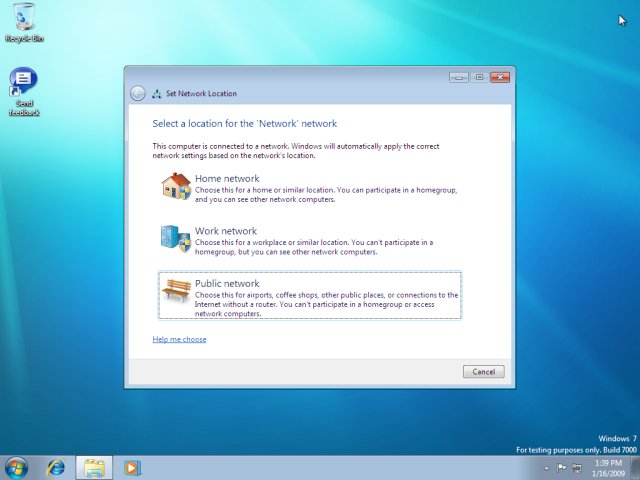Click the back arrow in Set Network Location
Viewport: 640px width, 480px height.
point(138,93)
